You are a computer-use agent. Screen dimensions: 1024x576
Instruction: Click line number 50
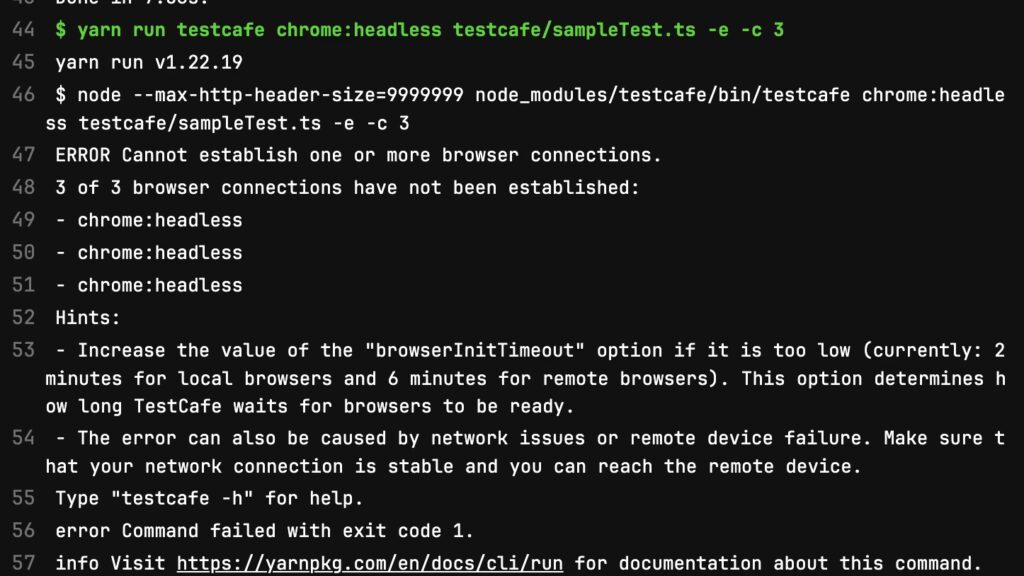(x=24, y=253)
